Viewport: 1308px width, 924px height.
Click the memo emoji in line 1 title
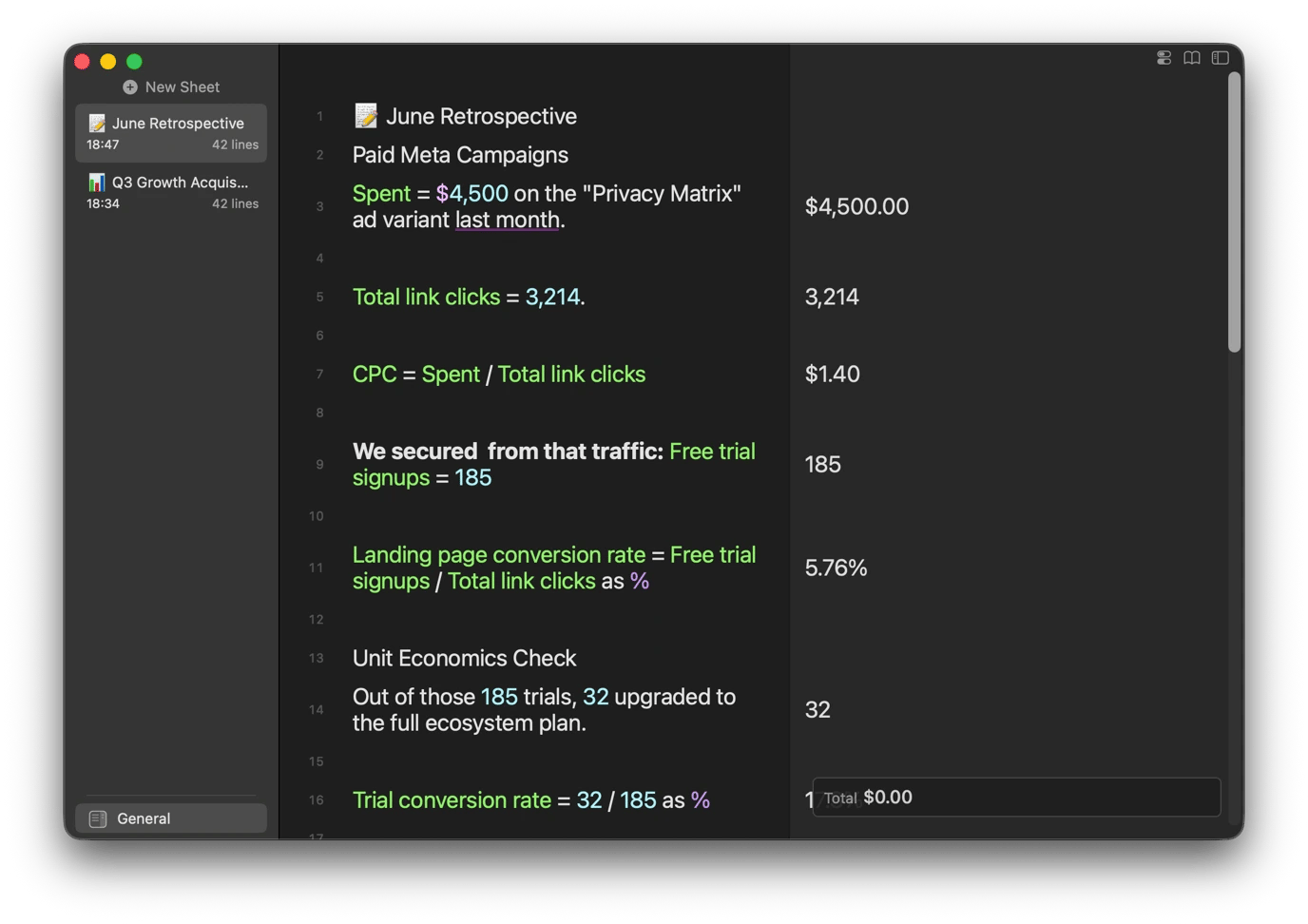click(366, 116)
